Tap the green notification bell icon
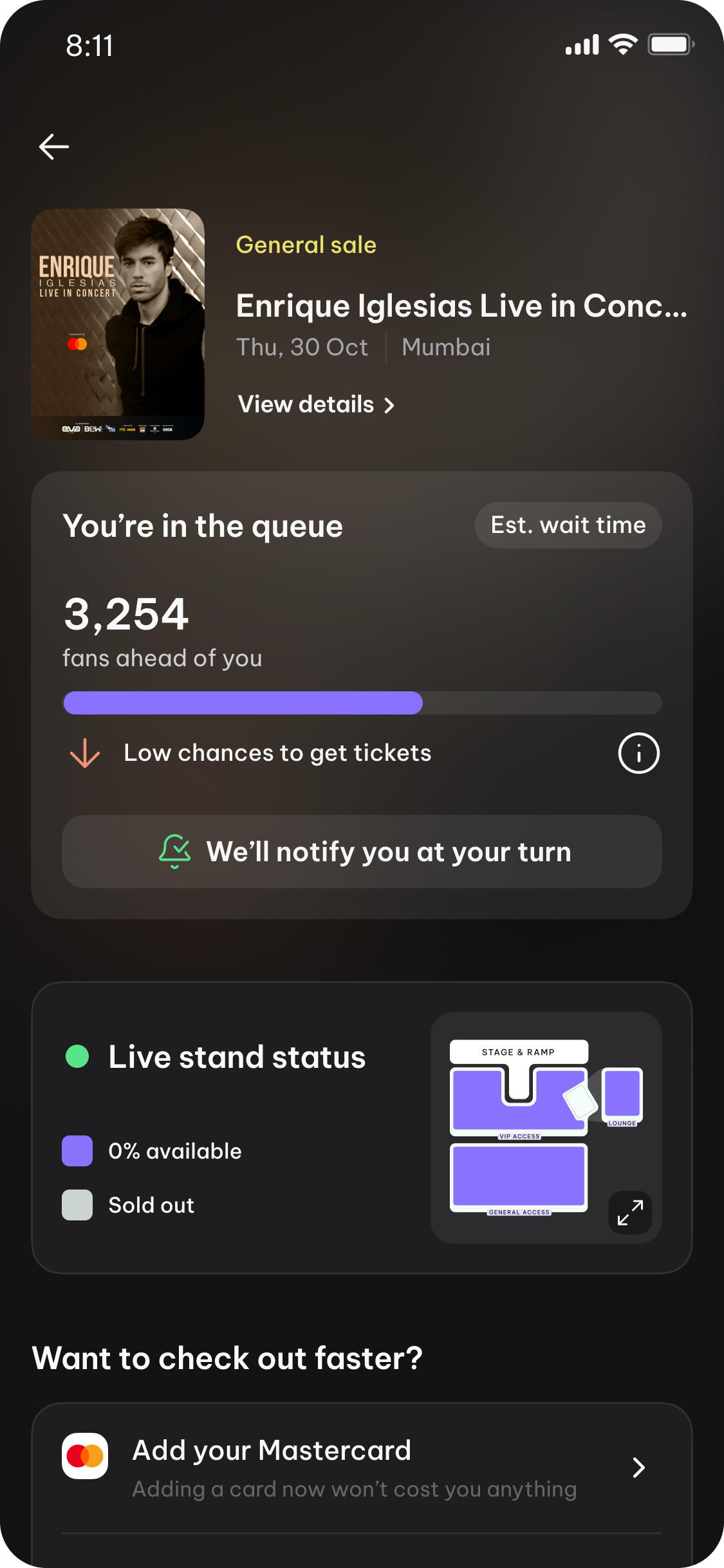Viewport: 724px width, 1568px height. [x=174, y=851]
